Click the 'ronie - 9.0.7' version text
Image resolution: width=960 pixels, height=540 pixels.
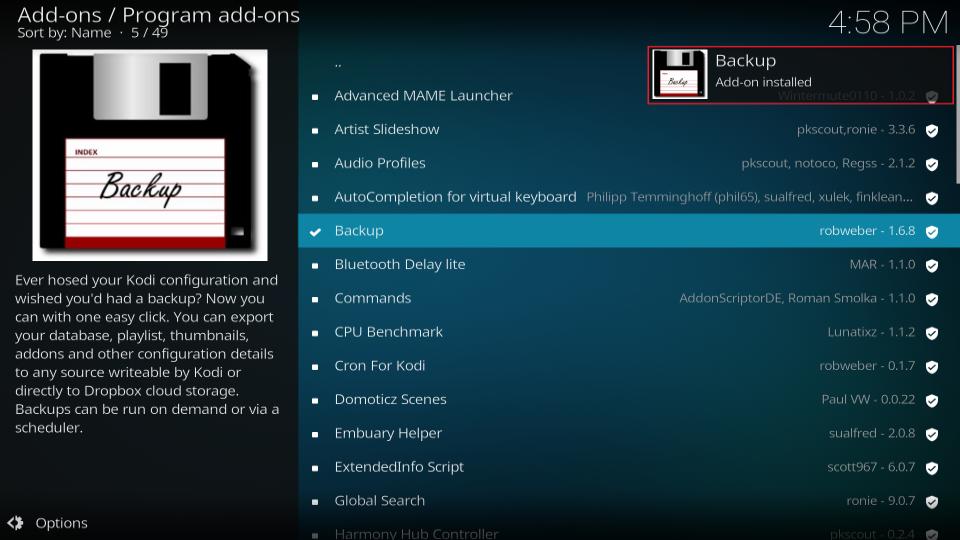tap(881, 500)
